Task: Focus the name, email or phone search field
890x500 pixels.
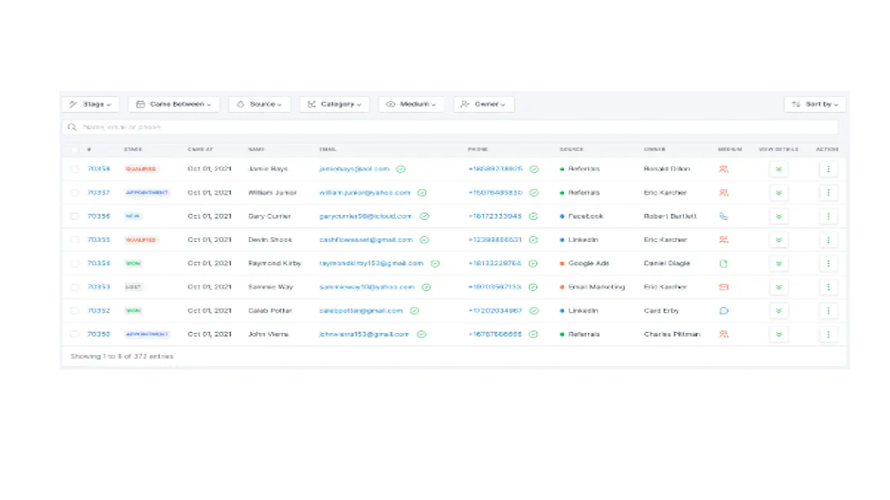Action: 450,127
